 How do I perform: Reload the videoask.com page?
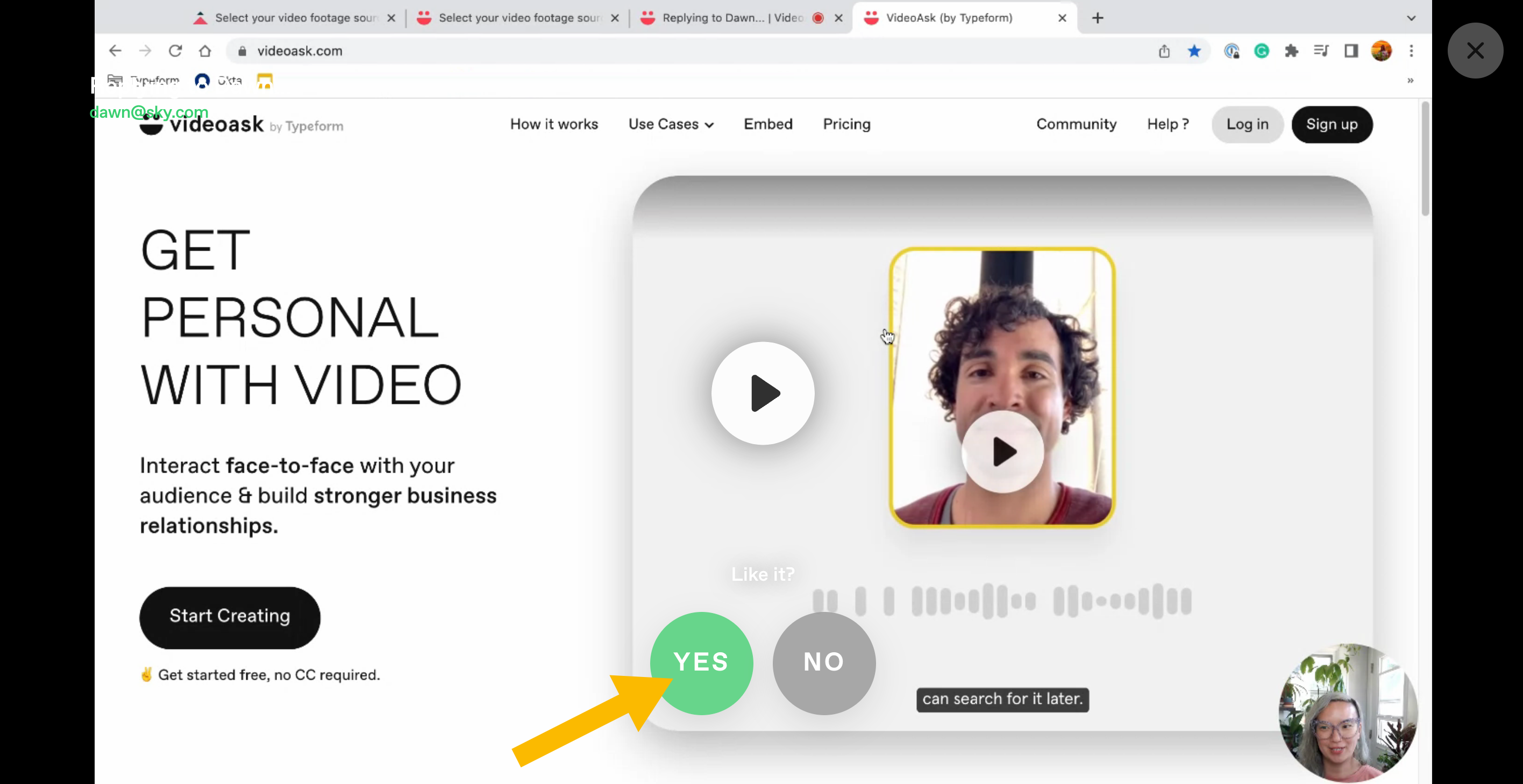[175, 51]
